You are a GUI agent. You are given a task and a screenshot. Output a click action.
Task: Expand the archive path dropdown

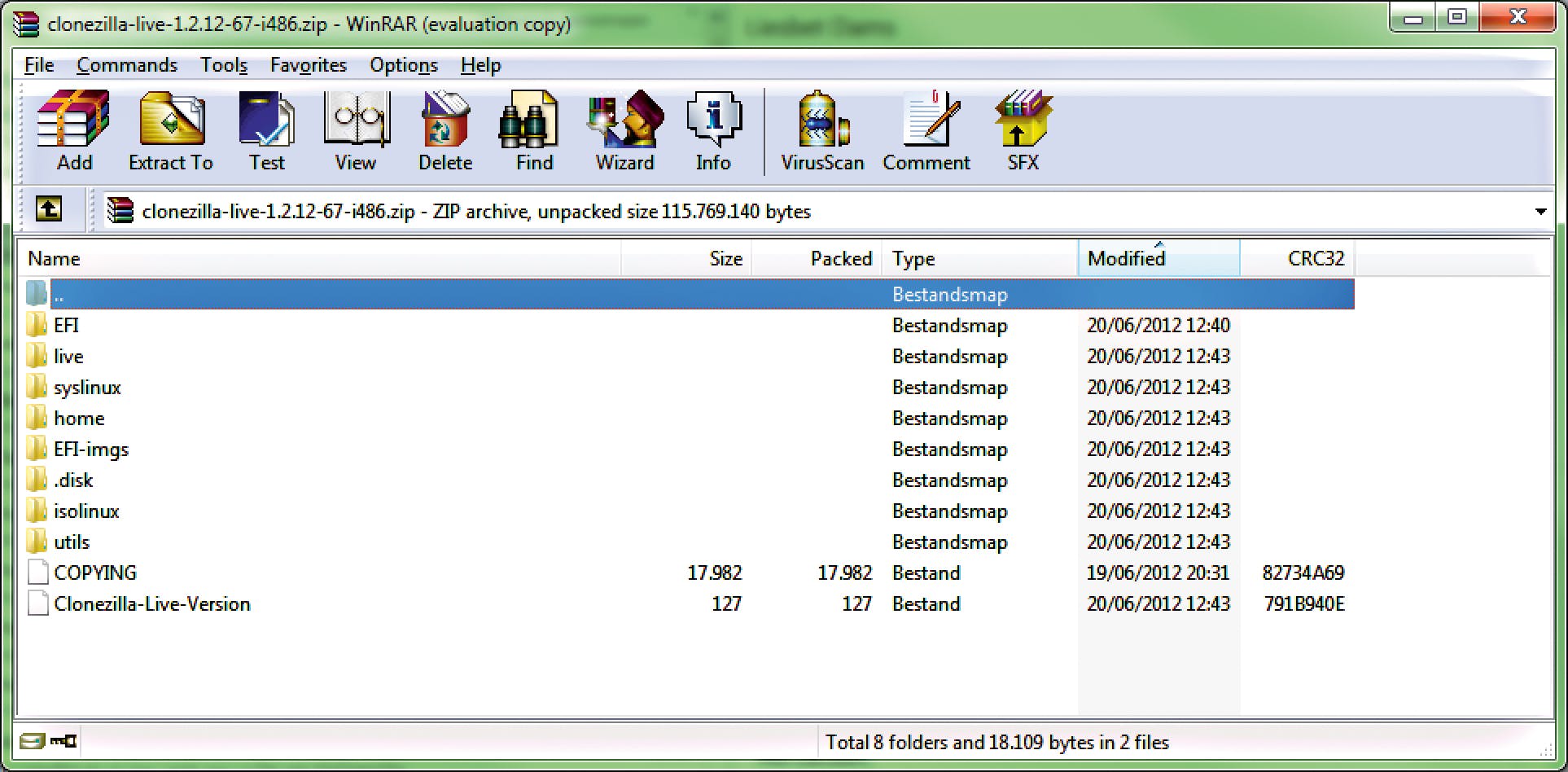tap(1540, 212)
